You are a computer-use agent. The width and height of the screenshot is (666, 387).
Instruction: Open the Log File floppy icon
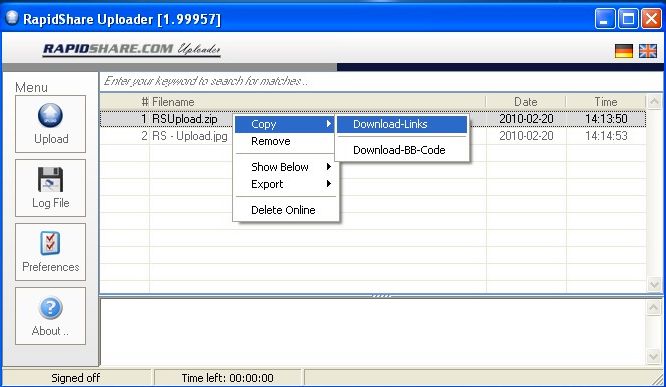51,179
